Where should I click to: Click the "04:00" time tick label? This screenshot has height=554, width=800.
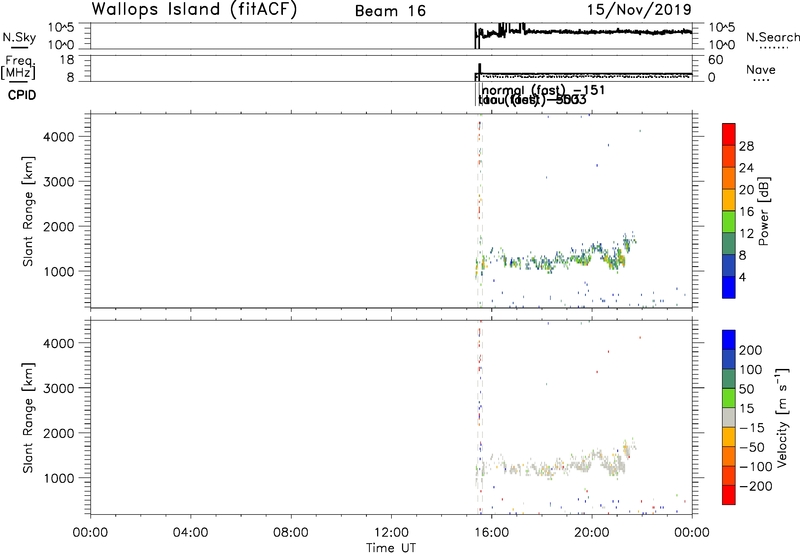(x=190, y=533)
